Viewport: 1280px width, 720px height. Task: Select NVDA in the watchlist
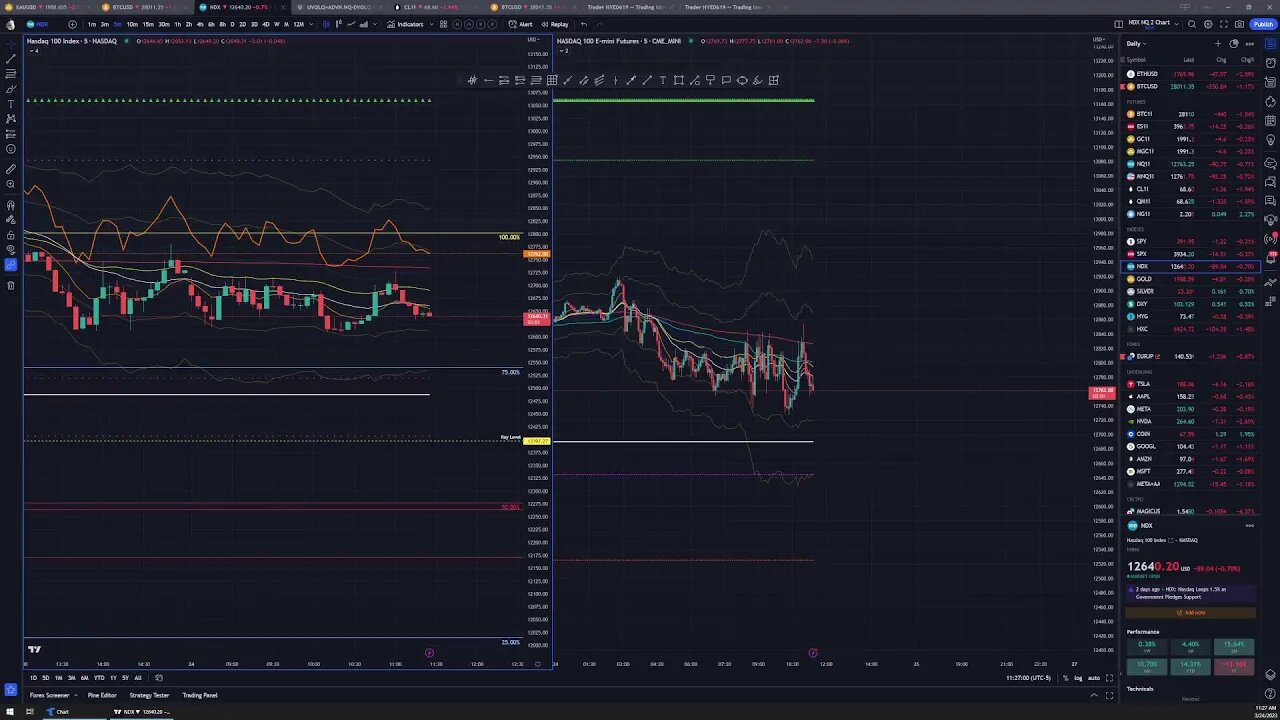pyautogui.click(x=1191, y=421)
